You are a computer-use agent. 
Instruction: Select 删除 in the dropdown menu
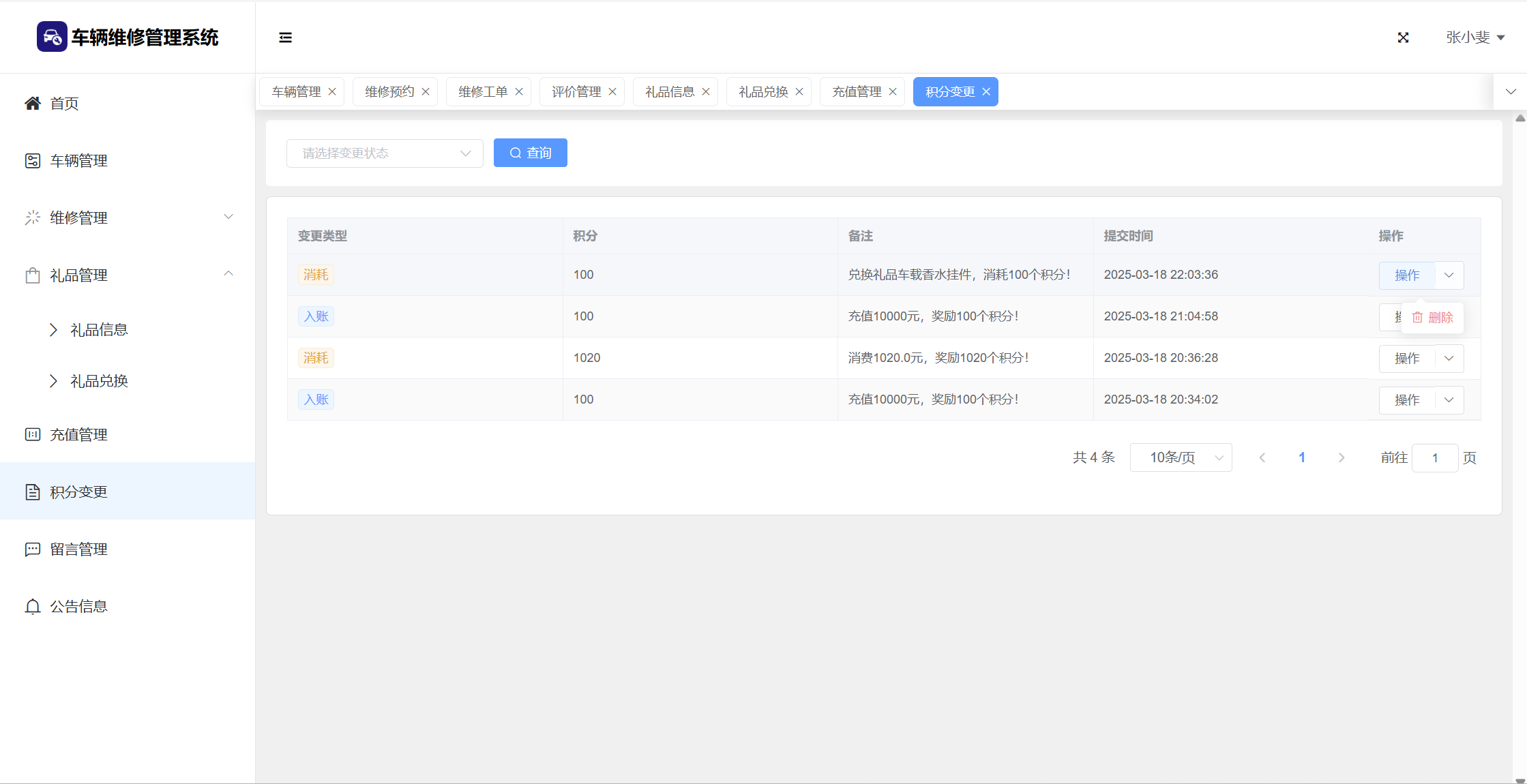pos(1433,318)
